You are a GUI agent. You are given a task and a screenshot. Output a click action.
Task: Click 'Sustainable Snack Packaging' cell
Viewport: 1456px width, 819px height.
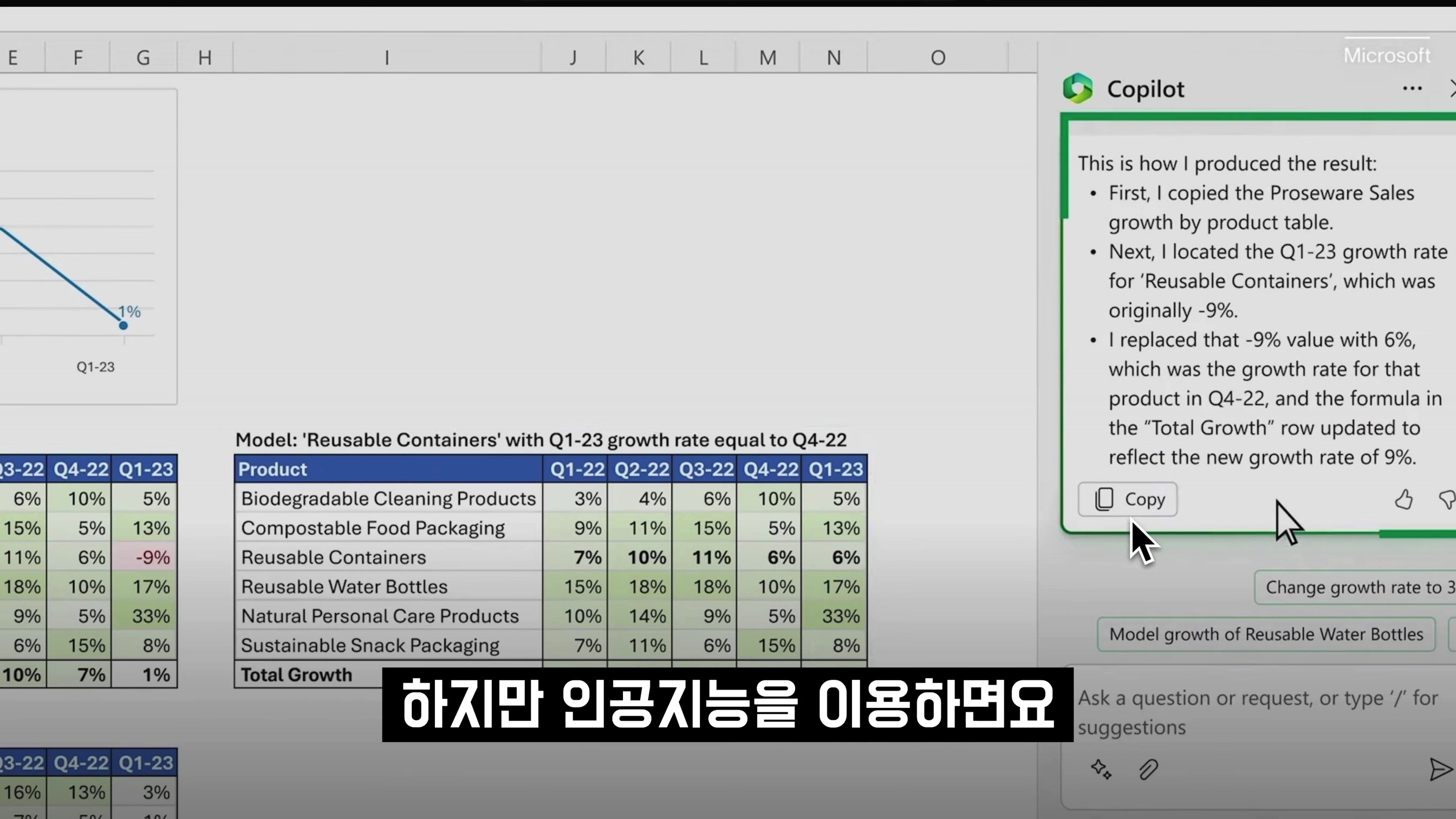388,646
